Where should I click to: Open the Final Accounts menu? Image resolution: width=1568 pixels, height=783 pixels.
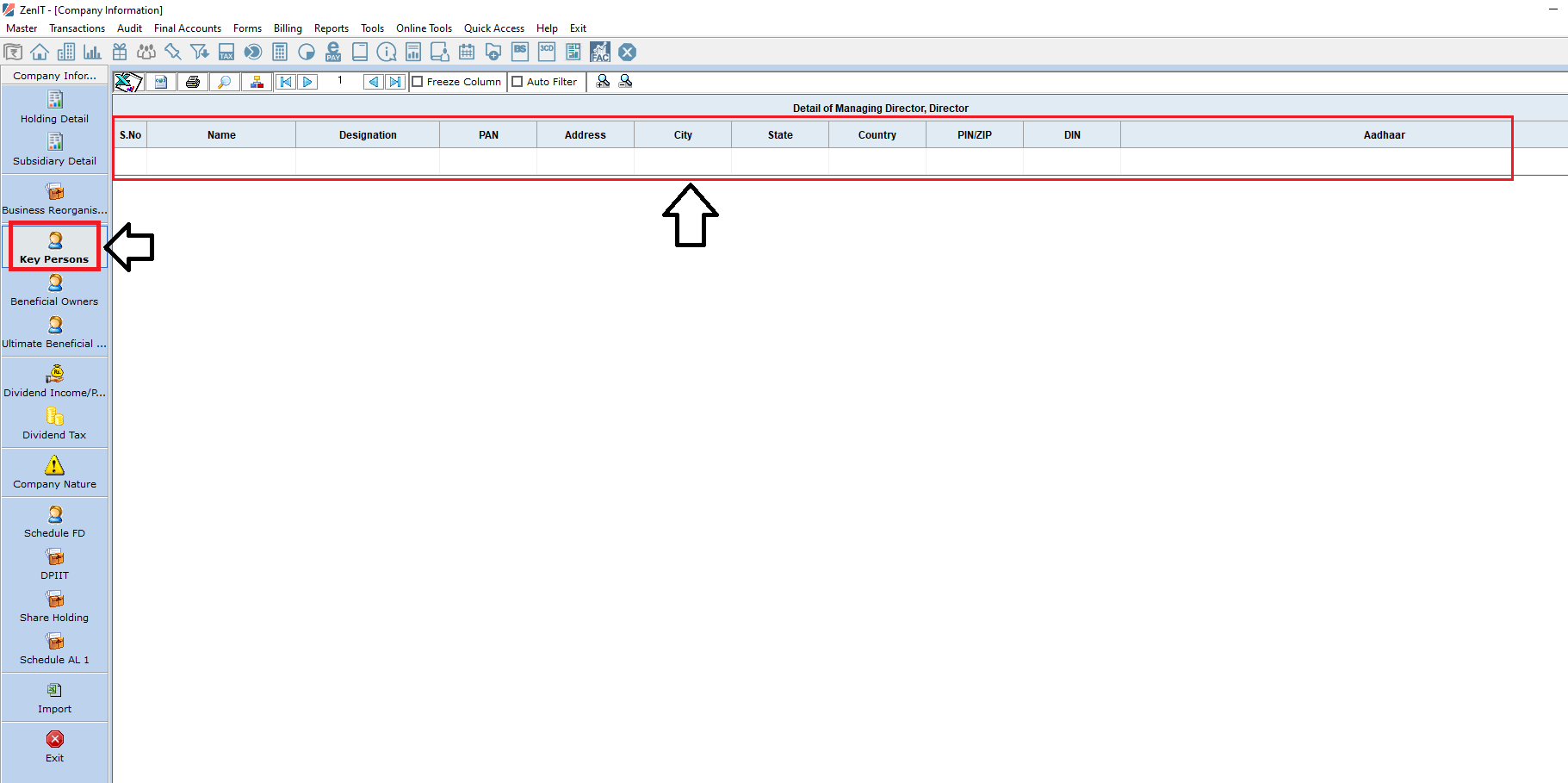click(188, 28)
